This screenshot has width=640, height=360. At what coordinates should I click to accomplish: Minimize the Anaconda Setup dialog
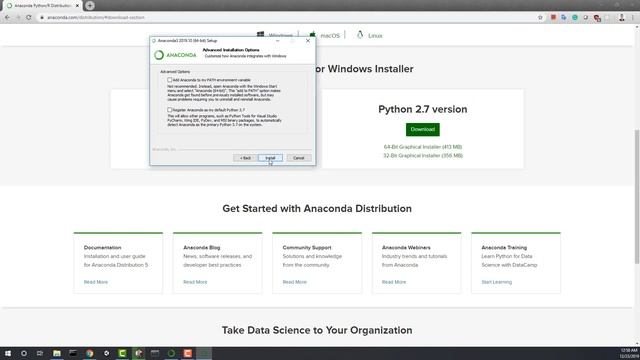(x=278, y=41)
